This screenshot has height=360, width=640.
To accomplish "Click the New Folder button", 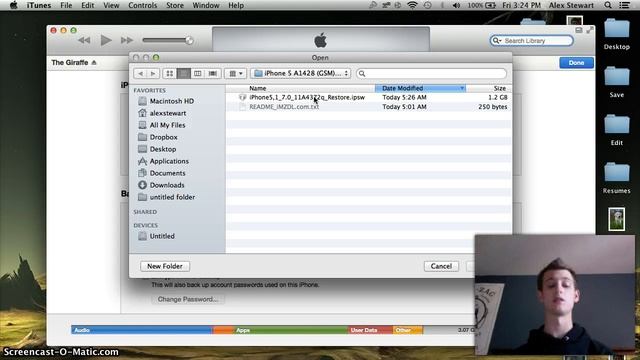I will pyautogui.click(x=165, y=266).
